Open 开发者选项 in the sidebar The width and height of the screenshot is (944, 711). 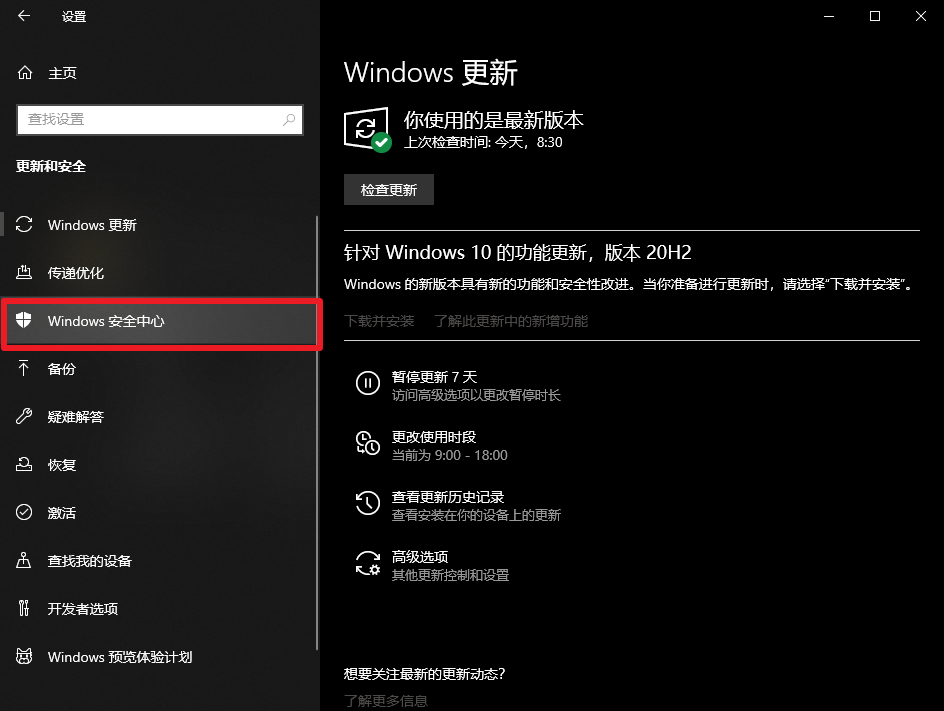83,609
